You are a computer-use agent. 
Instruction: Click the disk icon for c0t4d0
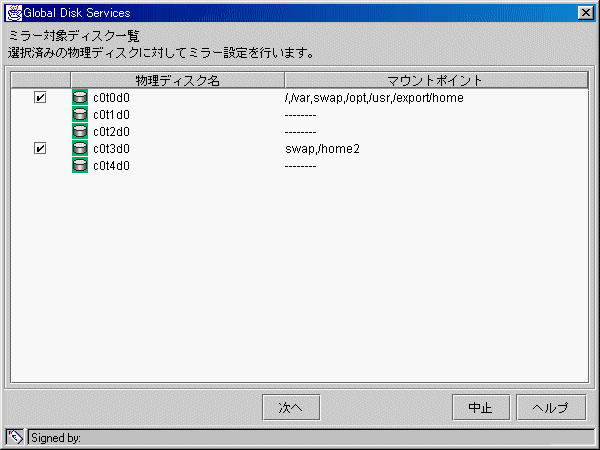pos(80,165)
